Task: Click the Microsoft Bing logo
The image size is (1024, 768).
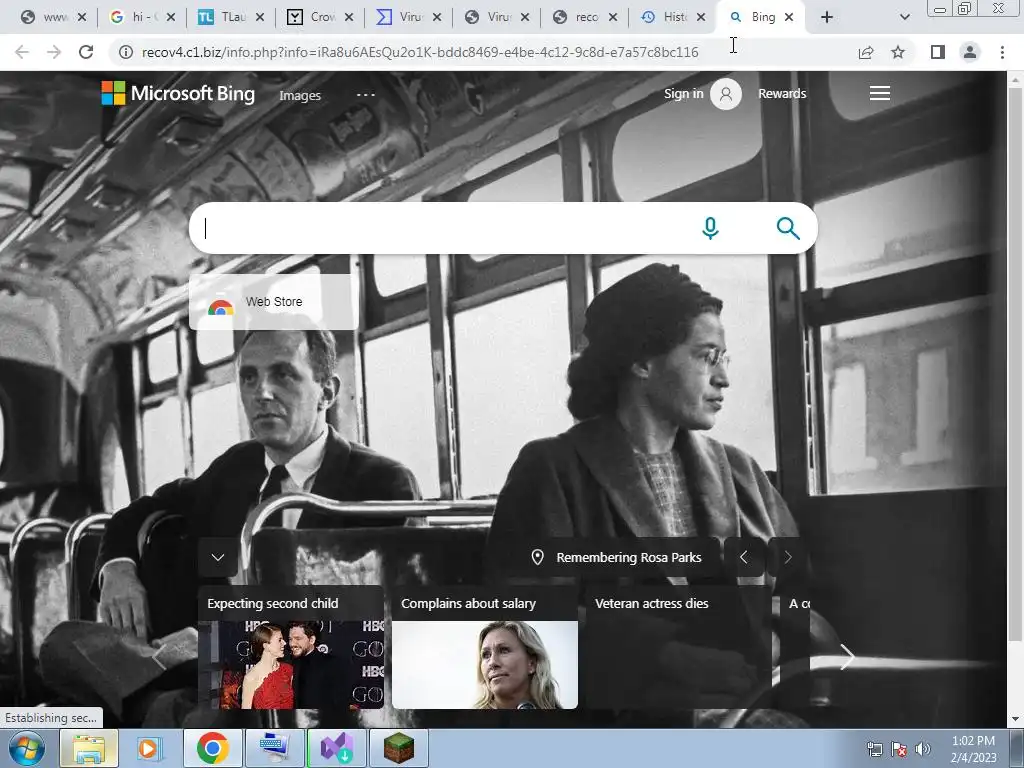Action: click(x=178, y=93)
